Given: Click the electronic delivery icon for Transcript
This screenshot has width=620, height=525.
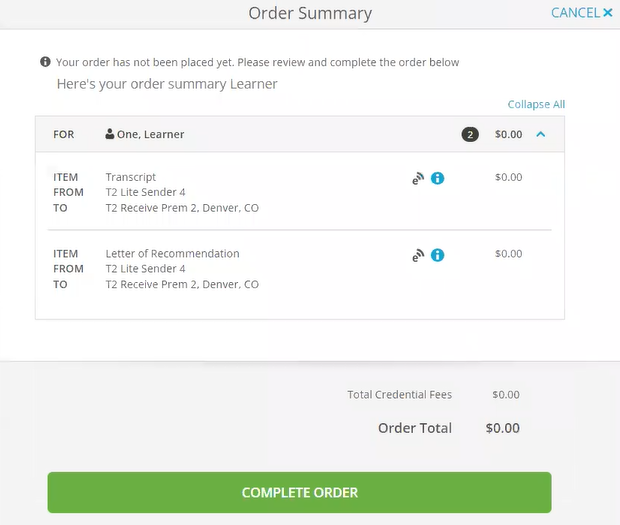Looking at the screenshot, I should [x=418, y=179].
